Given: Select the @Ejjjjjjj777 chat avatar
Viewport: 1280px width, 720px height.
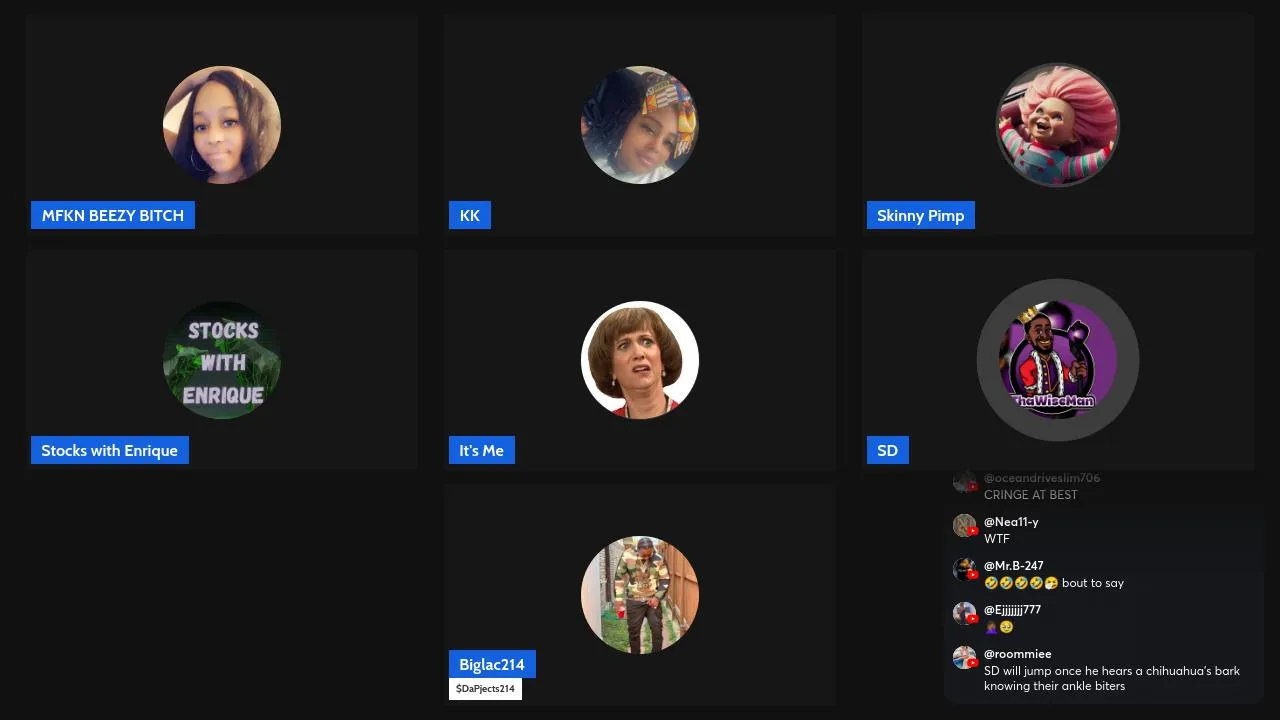Looking at the screenshot, I should click(x=964, y=613).
